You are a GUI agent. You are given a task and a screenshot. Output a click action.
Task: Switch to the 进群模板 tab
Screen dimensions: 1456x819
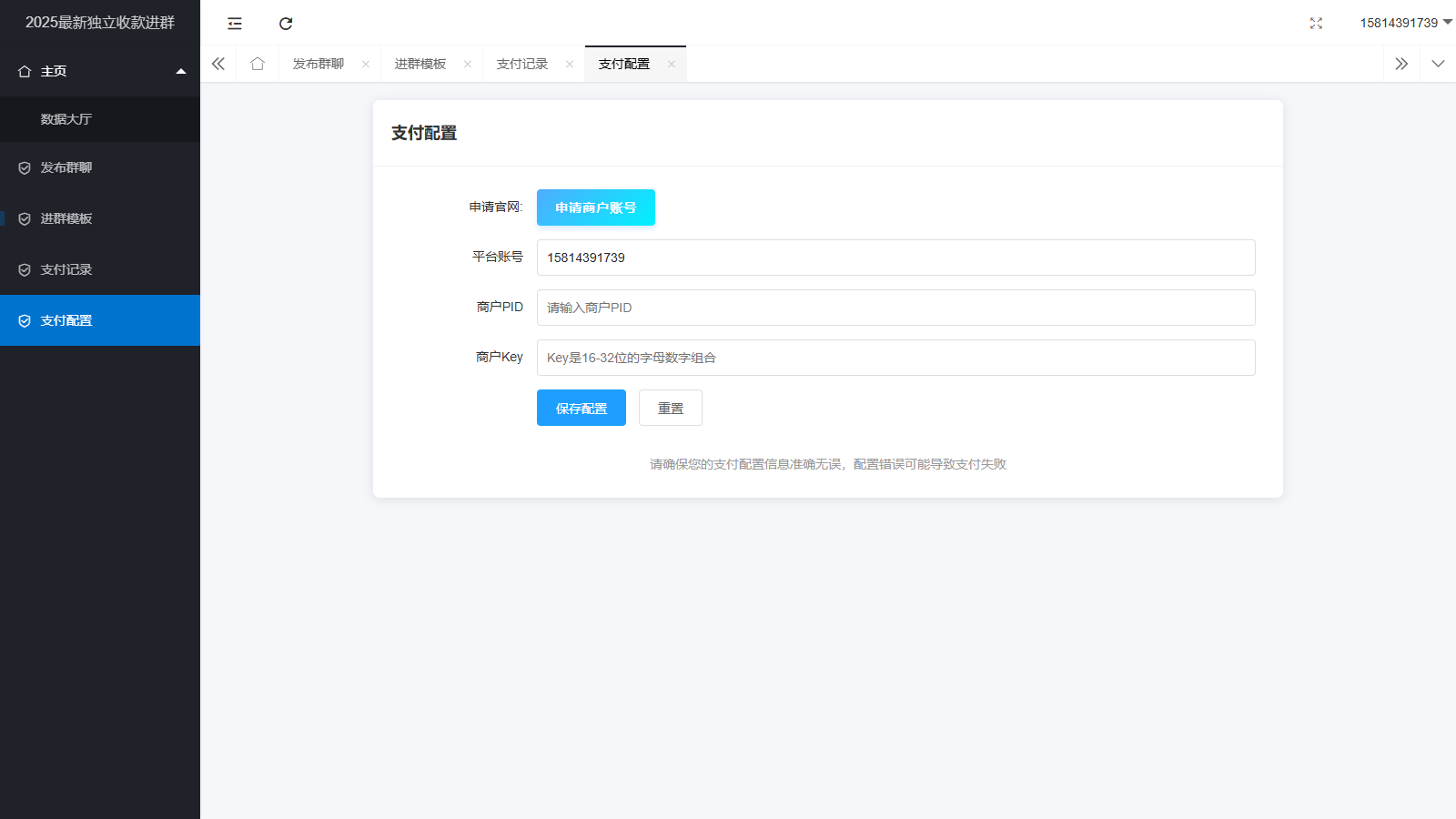tap(420, 64)
